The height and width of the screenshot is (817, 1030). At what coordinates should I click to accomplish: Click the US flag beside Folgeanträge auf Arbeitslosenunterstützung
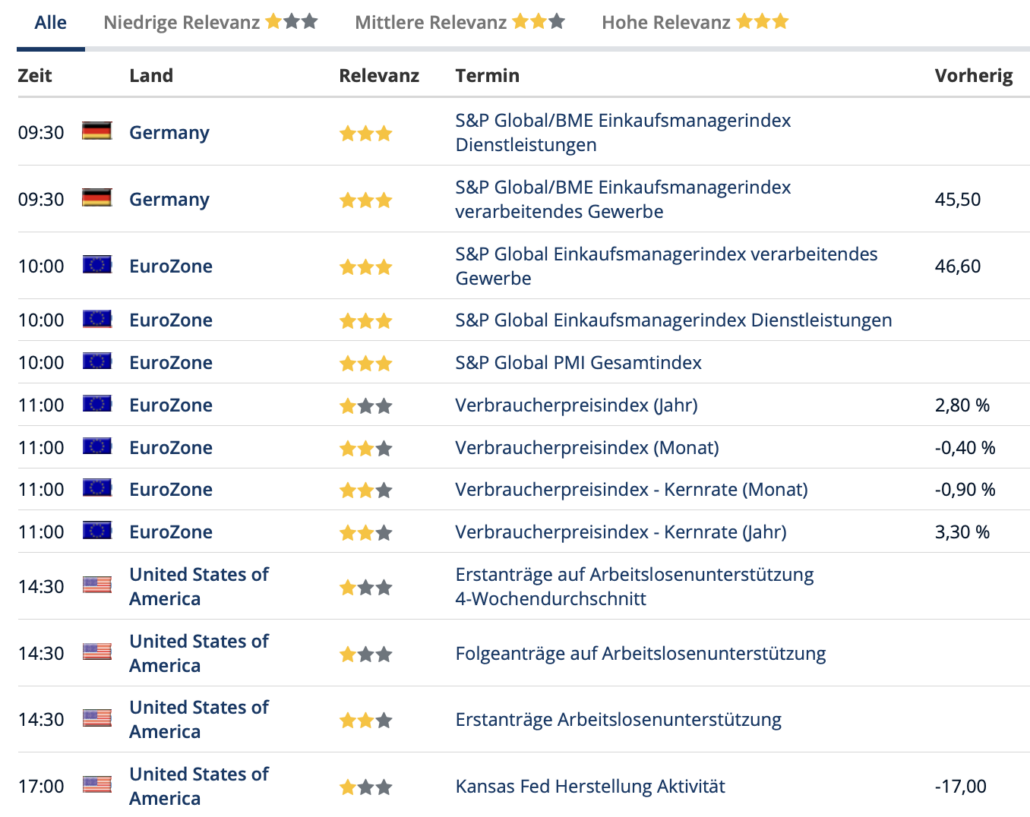pos(97,653)
